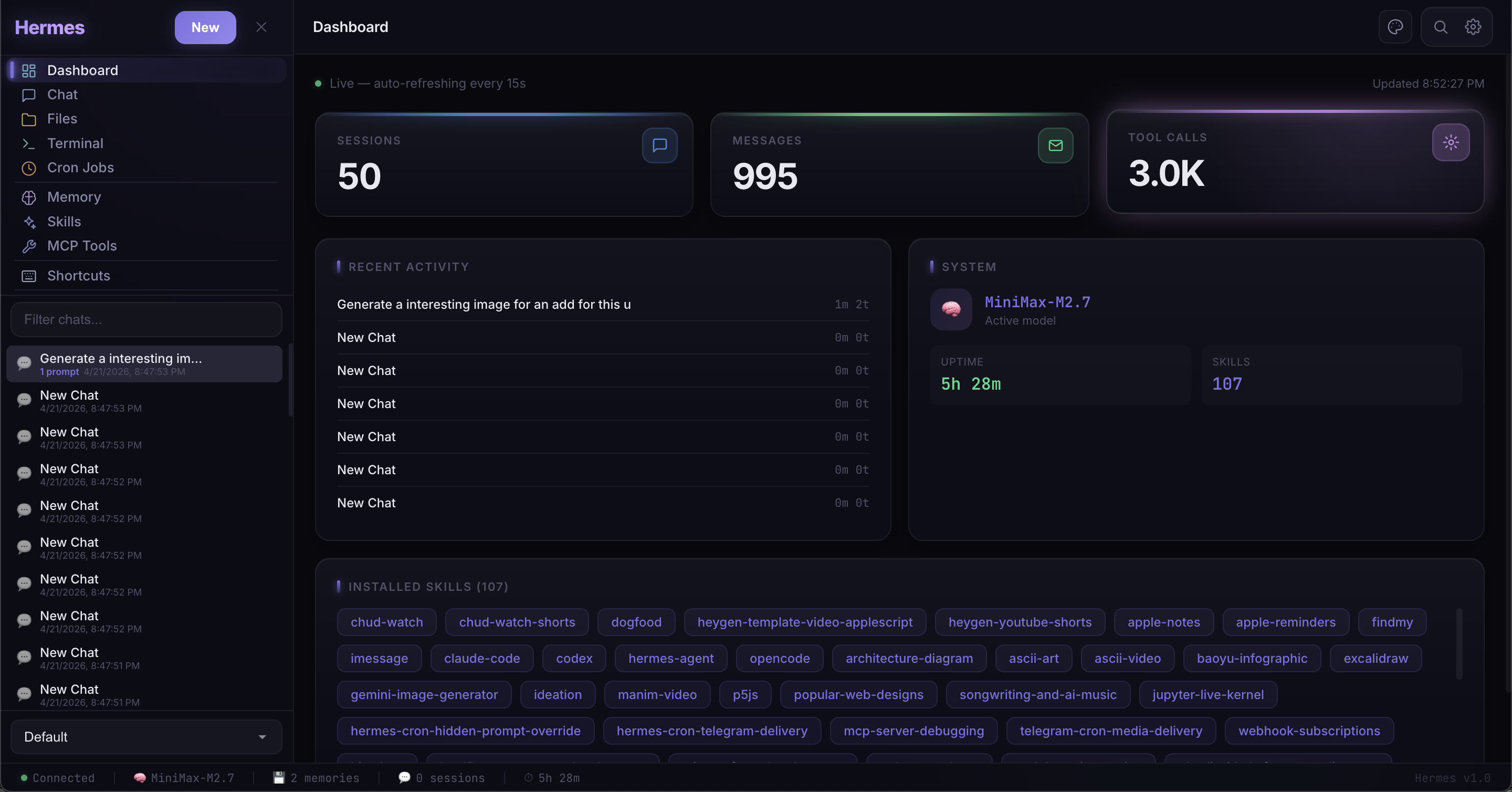Open the Terminal sidebar item
This screenshot has width=1512, height=792.
click(x=75, y=143)
